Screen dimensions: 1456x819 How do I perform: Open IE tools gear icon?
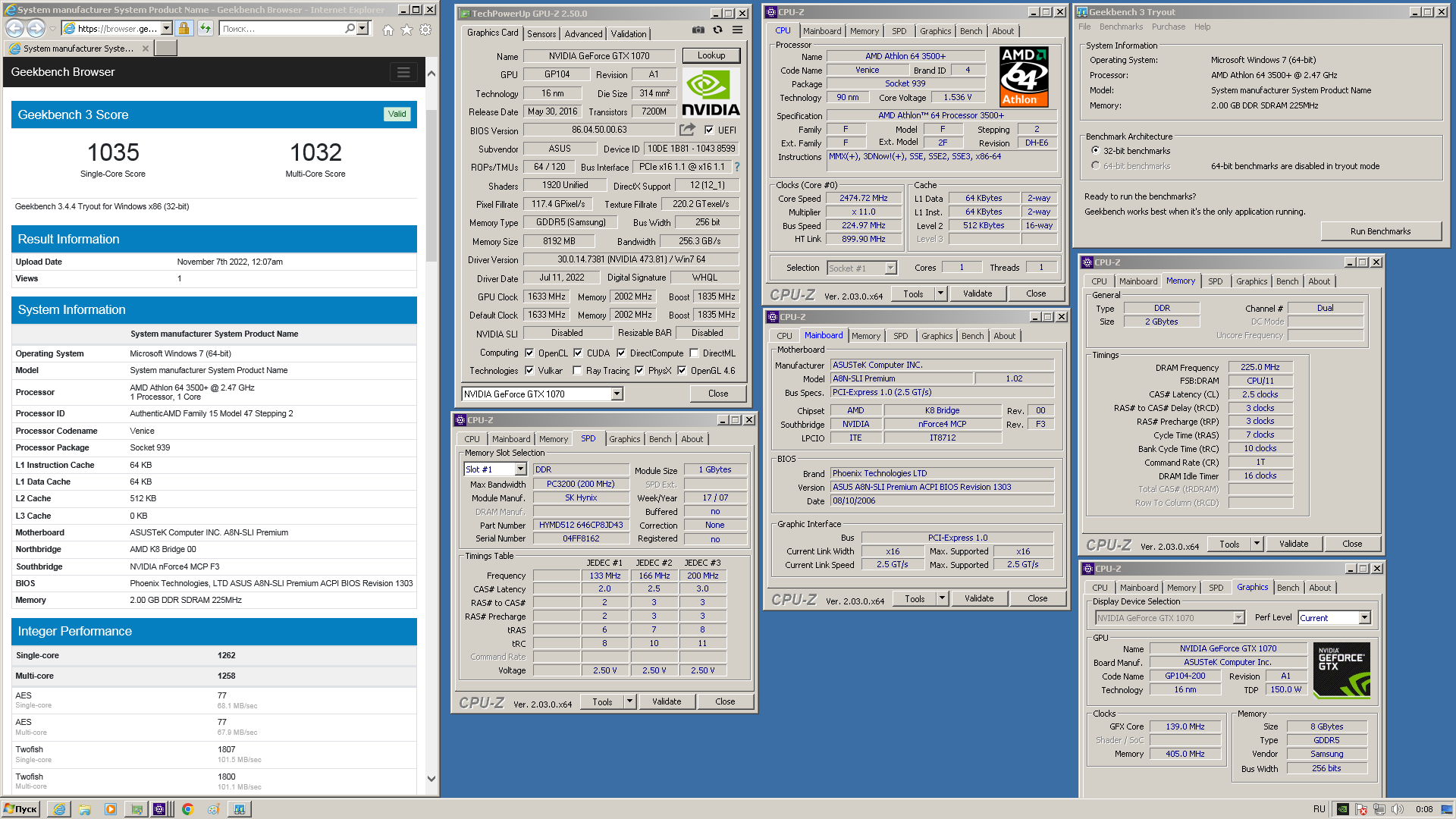coord(425,29)
